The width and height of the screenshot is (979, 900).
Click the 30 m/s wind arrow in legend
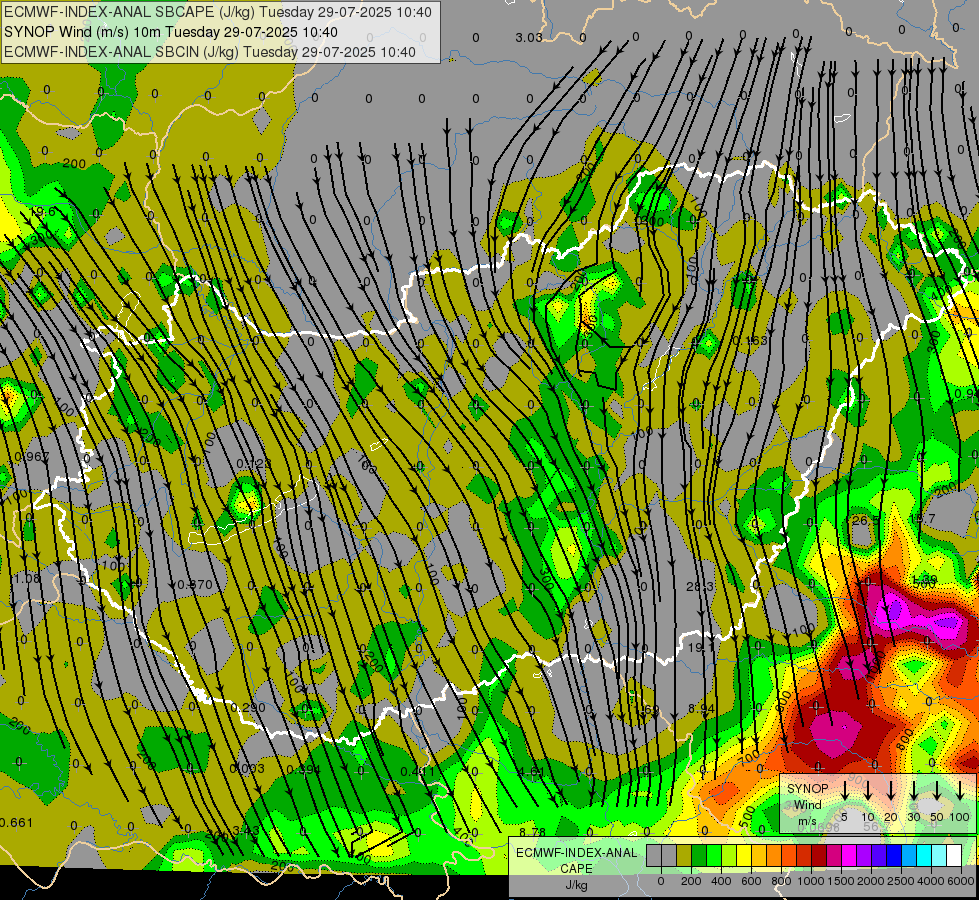coord(913,790)
